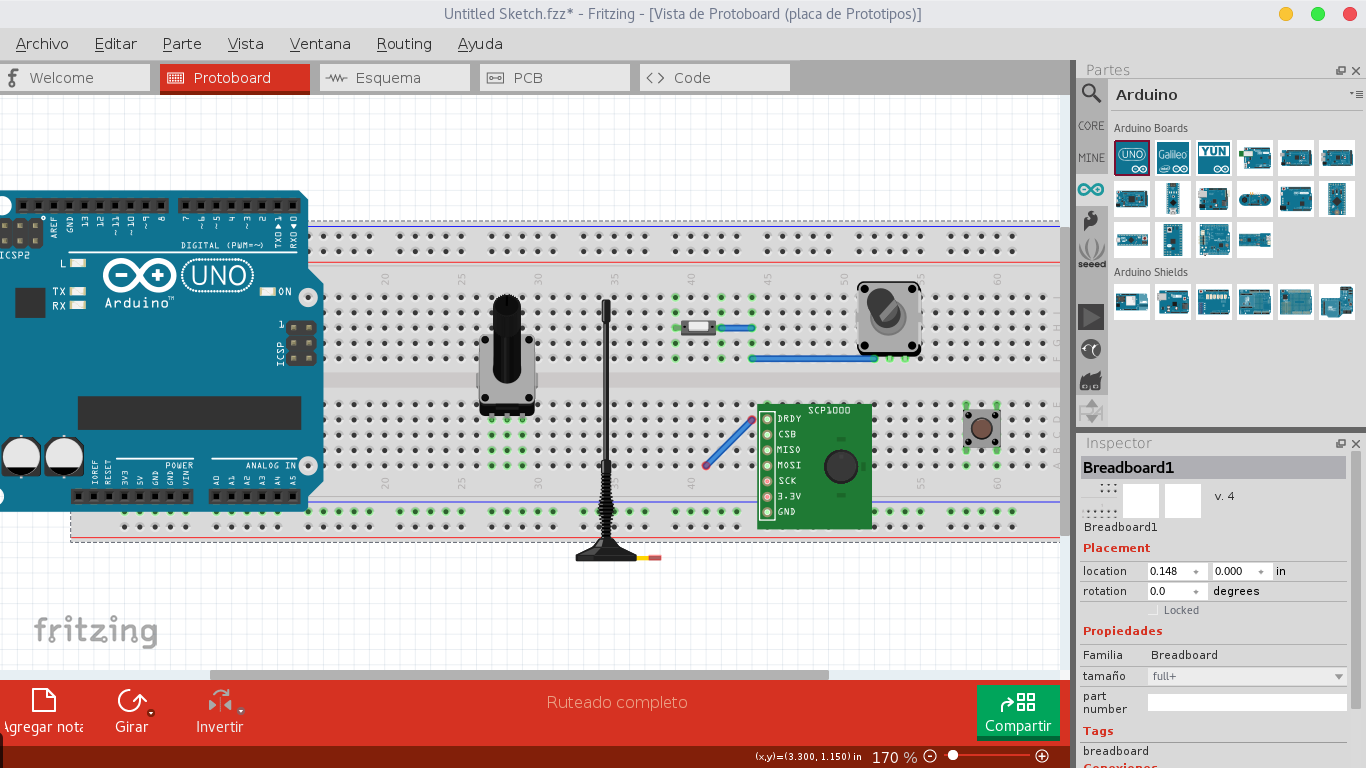
Task: Open the Parte menu
Action: tap(182, 44)
